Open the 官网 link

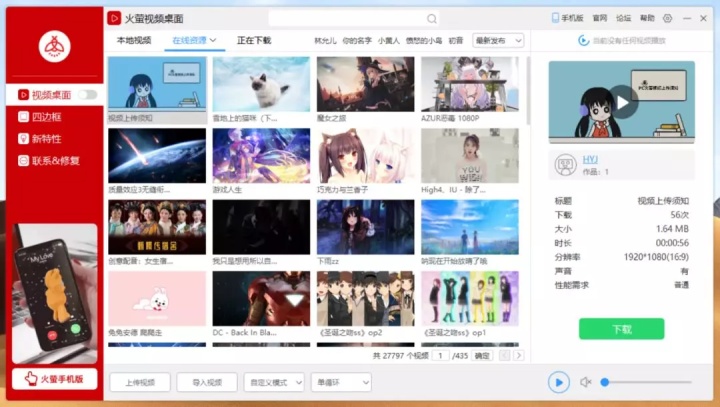[x=600, y=18]
